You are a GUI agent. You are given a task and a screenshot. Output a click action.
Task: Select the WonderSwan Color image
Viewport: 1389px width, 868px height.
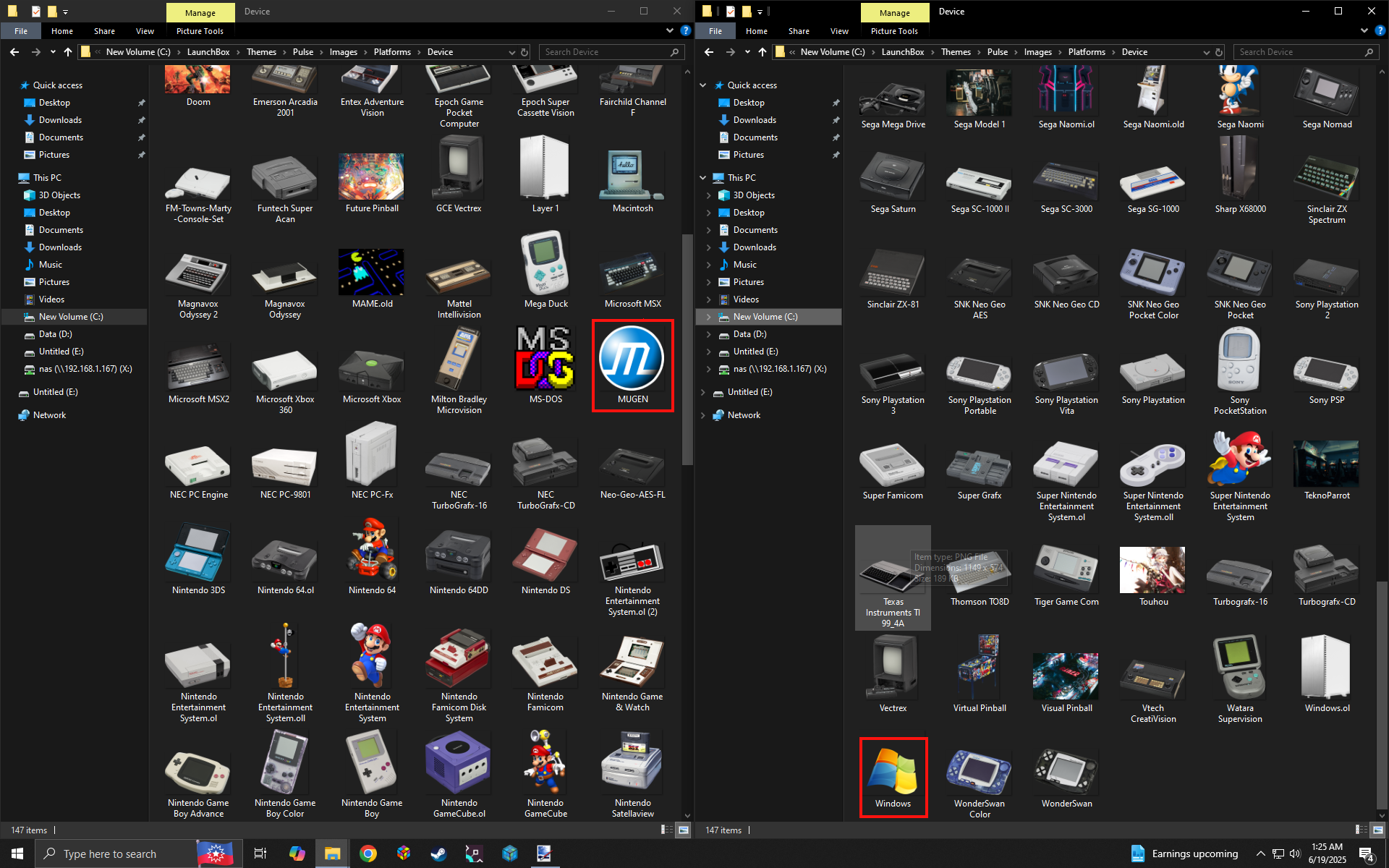980,783
